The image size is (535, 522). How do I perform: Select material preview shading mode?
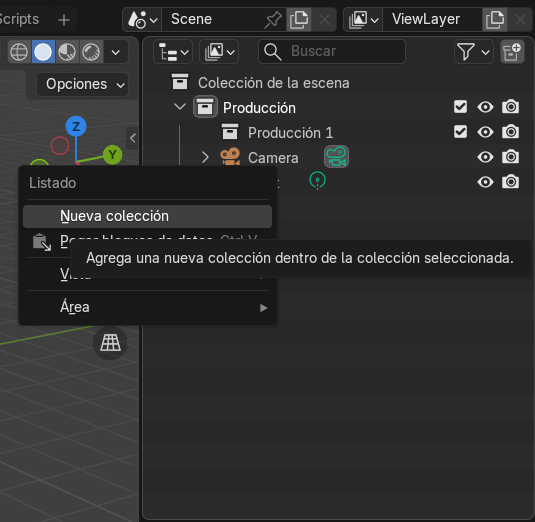[x=67, y=52]
